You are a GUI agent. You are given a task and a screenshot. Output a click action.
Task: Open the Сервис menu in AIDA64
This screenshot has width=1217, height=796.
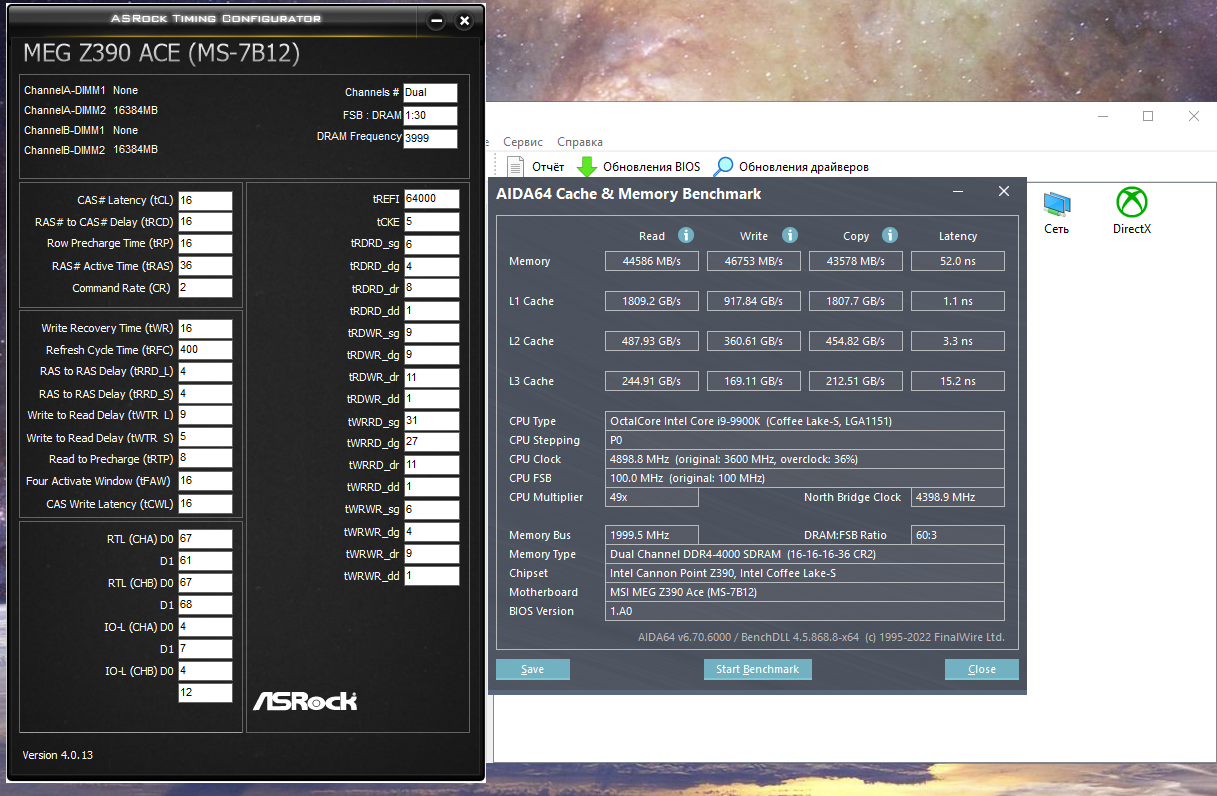click(x=524, y=142)
